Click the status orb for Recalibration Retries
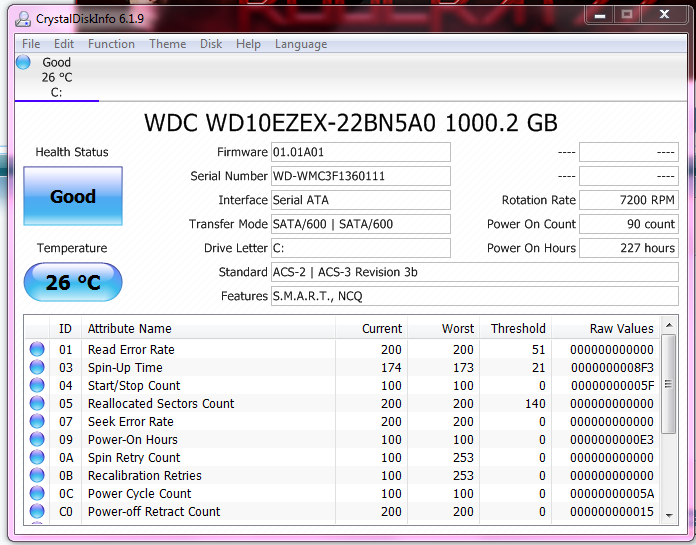Viewport: 696px width, 545px height. coord(37,475)
